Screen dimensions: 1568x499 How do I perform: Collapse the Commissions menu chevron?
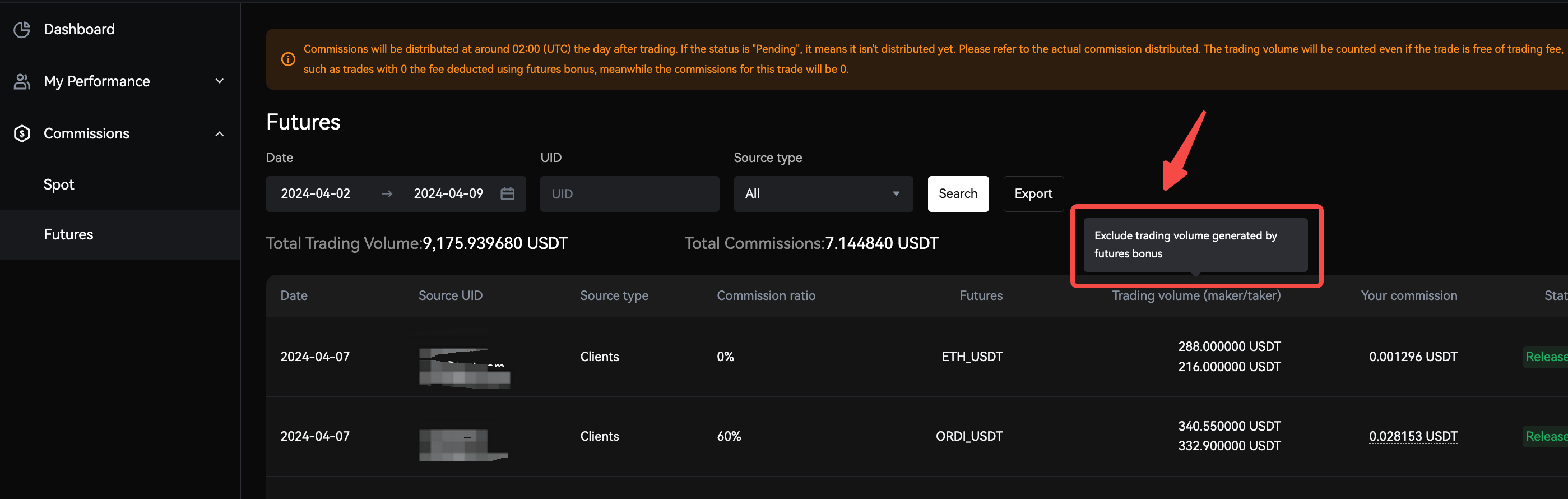(220, 133)
